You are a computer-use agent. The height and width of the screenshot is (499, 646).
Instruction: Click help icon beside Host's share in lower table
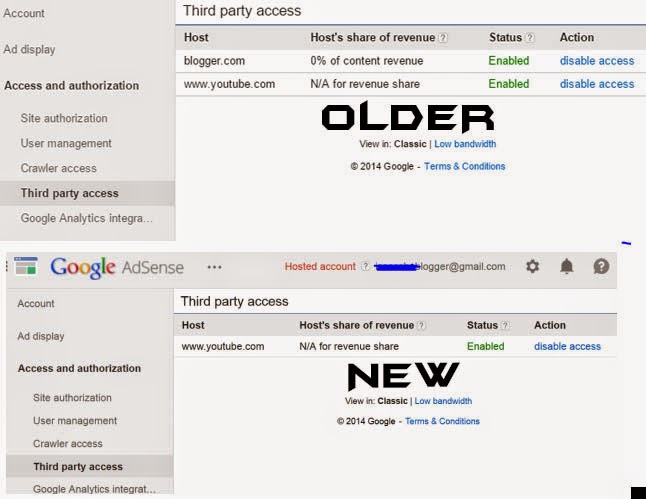tap(421, 326)
